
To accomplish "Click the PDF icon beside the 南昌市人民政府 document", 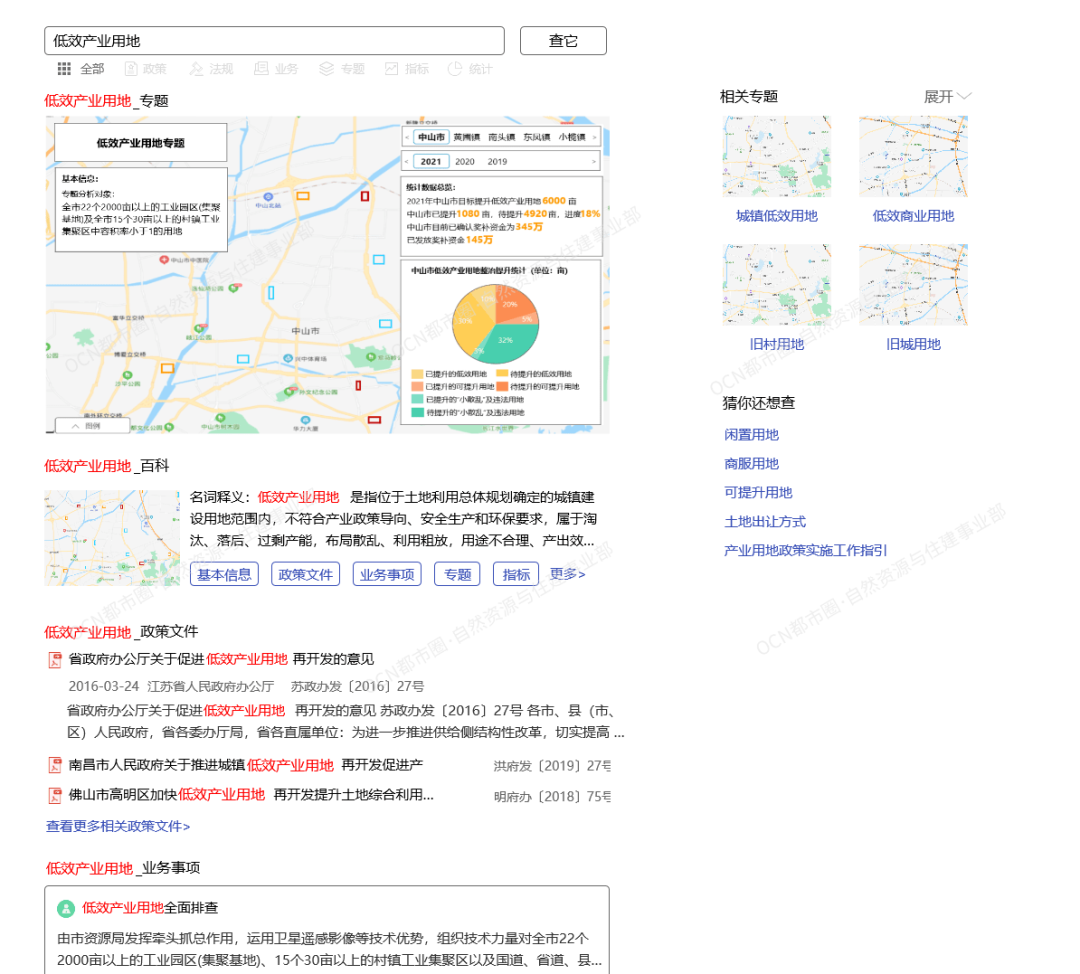I will (54, 765).
